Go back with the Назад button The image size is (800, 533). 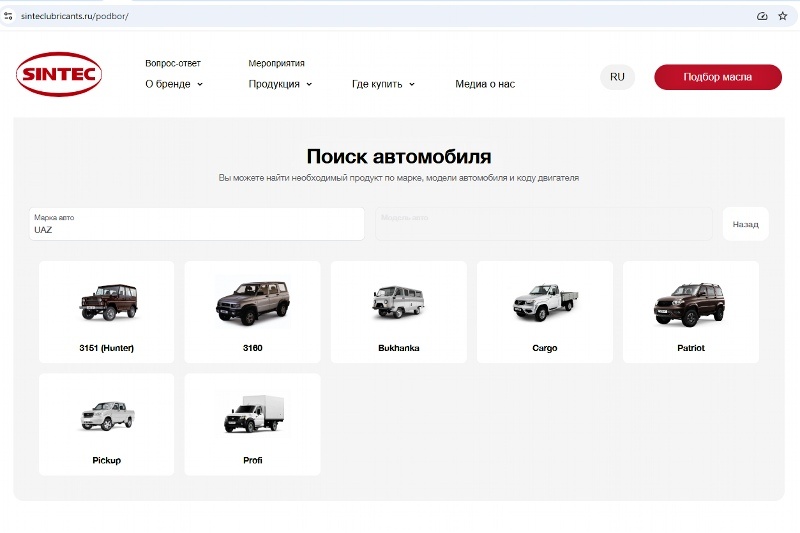tap(745, 224)
